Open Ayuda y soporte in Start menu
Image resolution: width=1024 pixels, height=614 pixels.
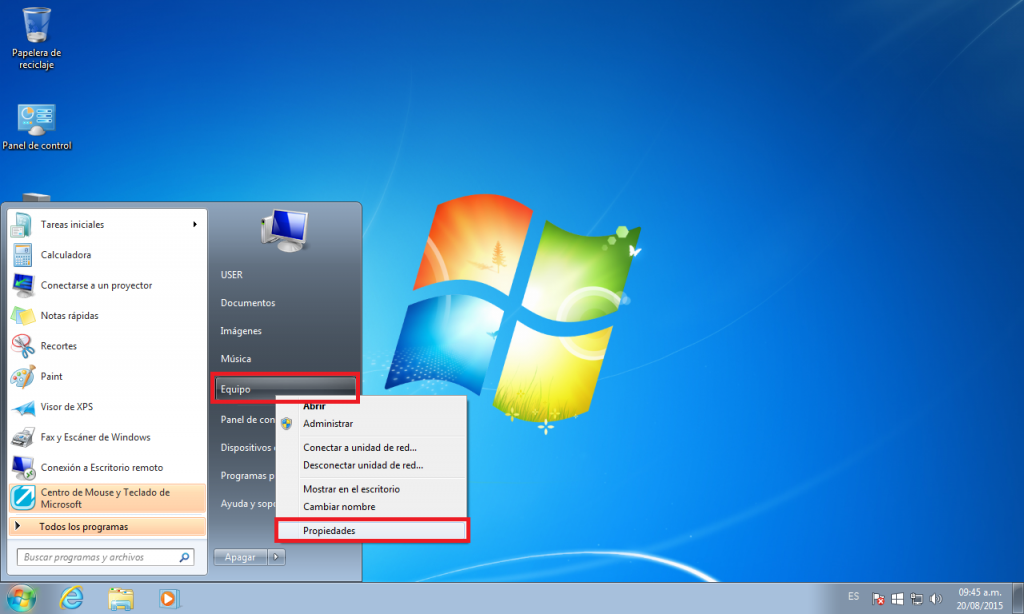pyautogui.click(x=248, y=504)
